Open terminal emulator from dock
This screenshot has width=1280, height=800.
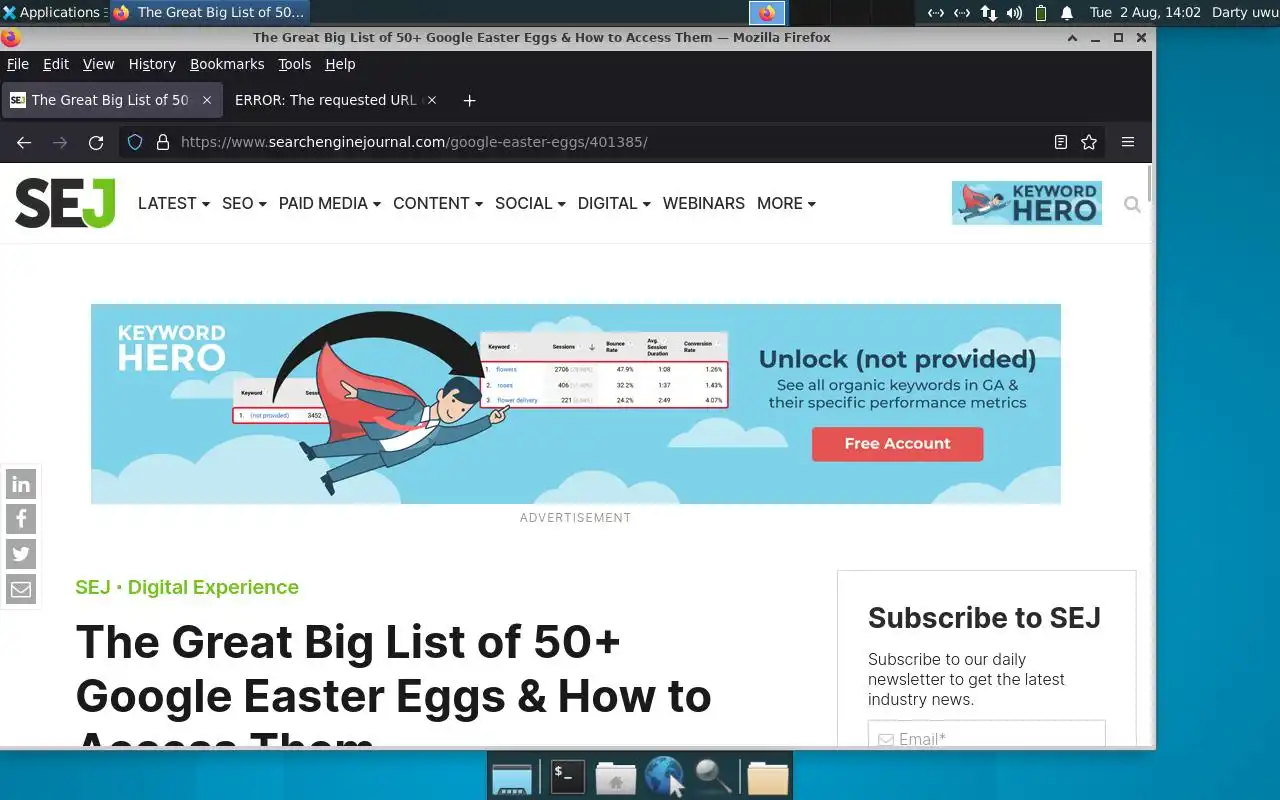coord(568,776)
